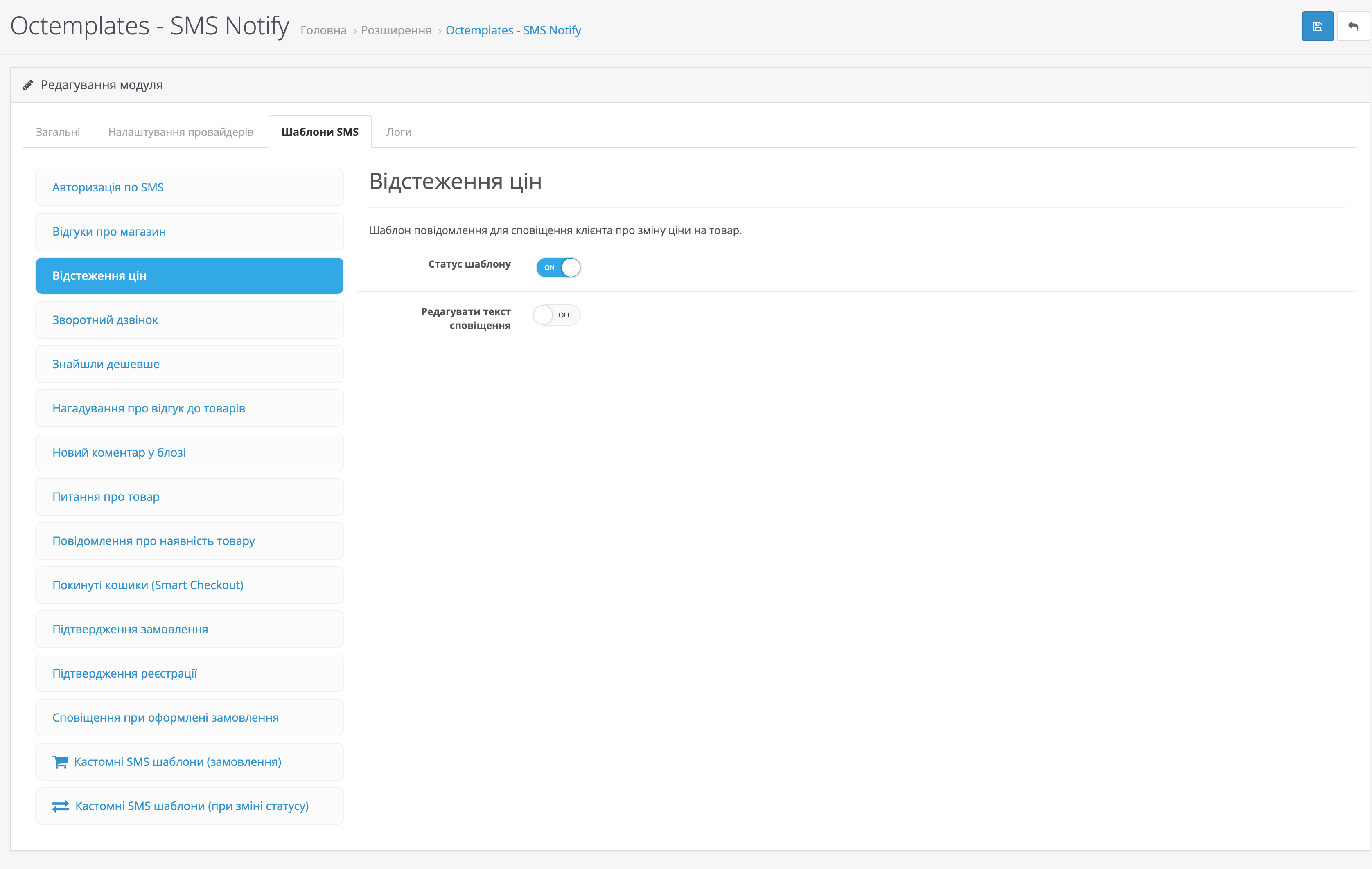Open the Налаштування провайдерів tab
Viewport: 1372px width, 869px height.
[181, 132]
